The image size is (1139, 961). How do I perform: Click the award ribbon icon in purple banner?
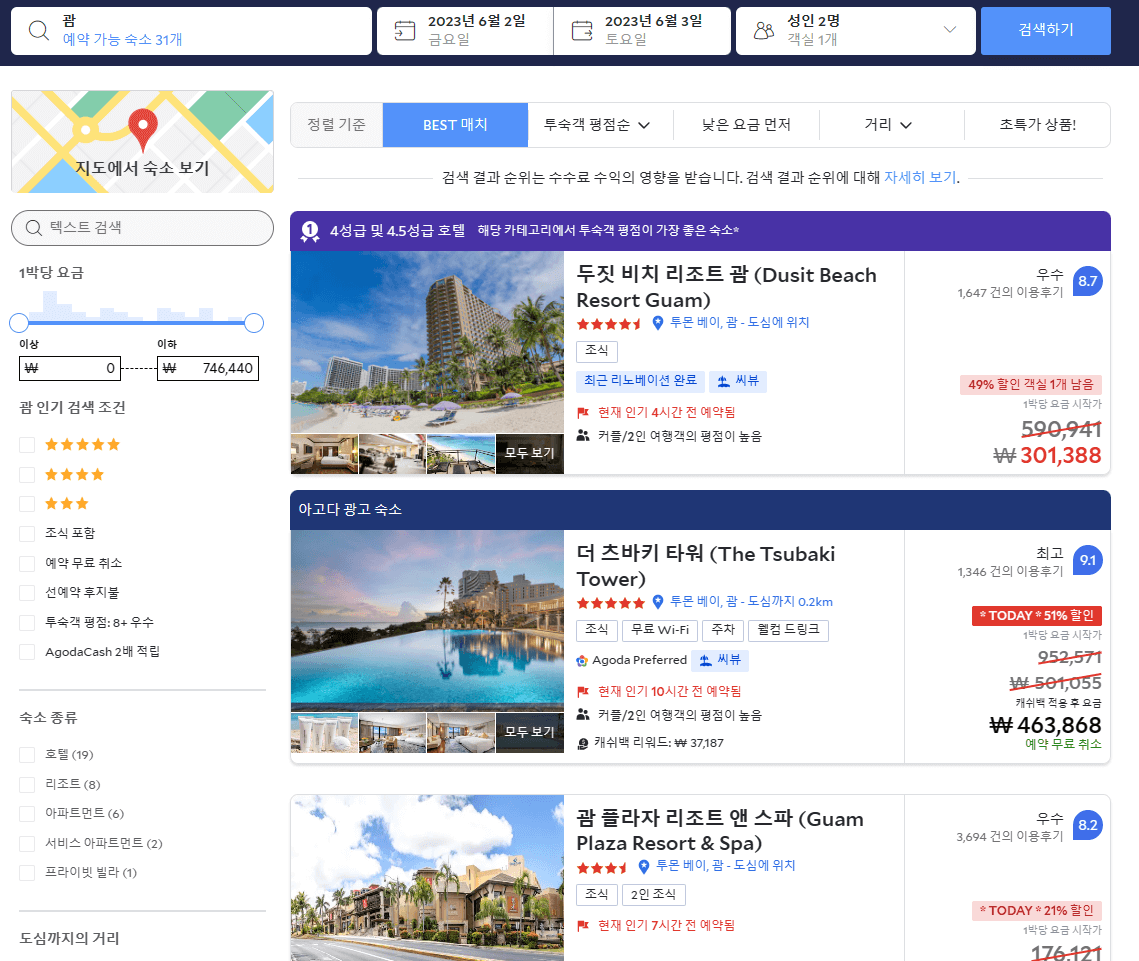[310, 231]
